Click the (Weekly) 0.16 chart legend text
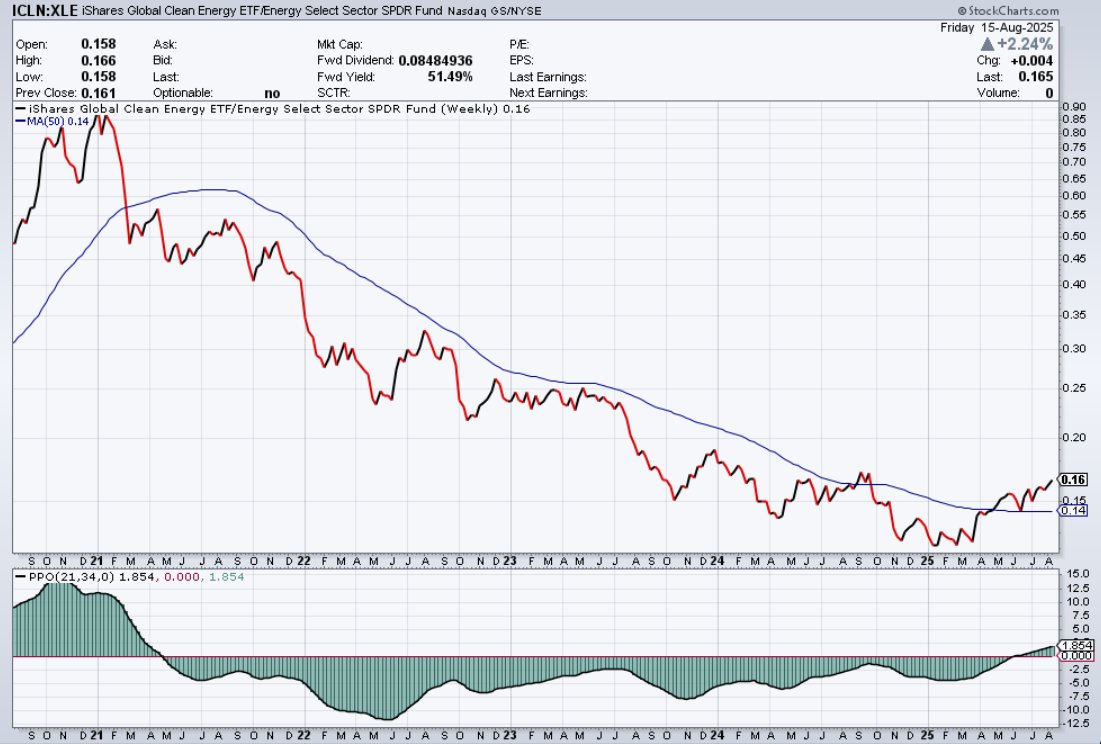Screen dimensions: 1101x744 (486, 109)
